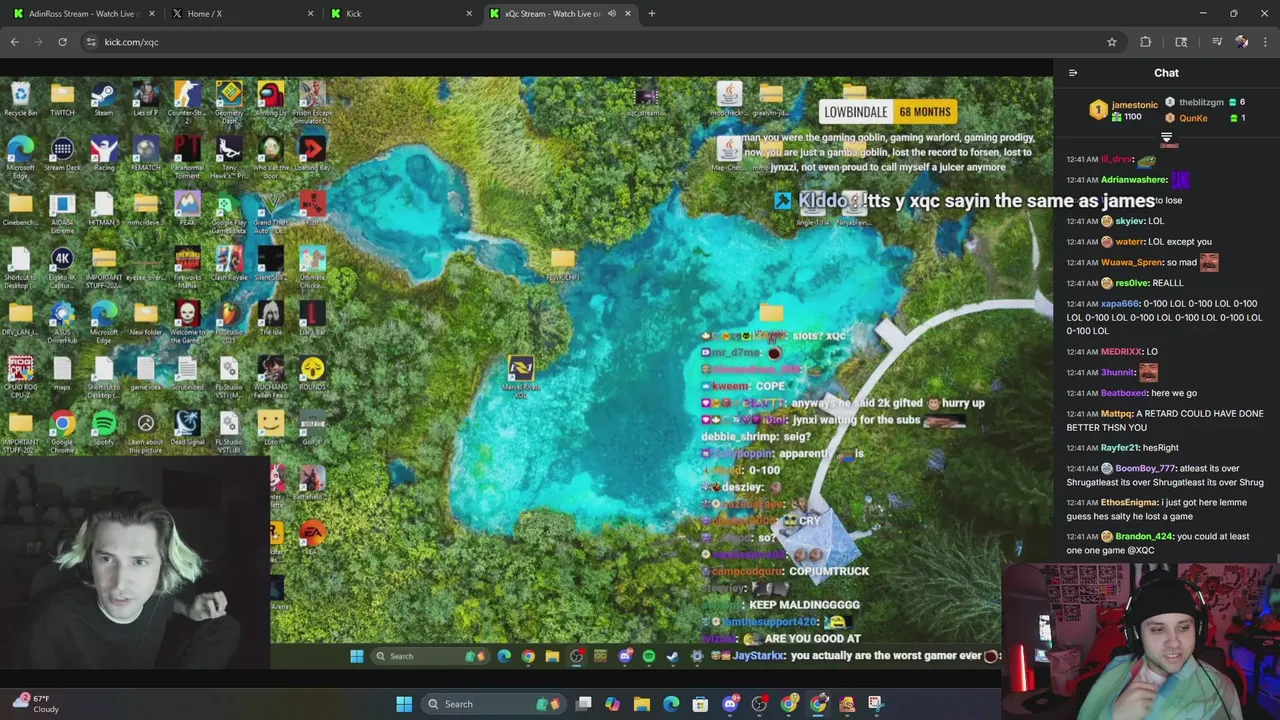
Task: Launch REMATCH desktop icon
Action: (x=145, y=155)
